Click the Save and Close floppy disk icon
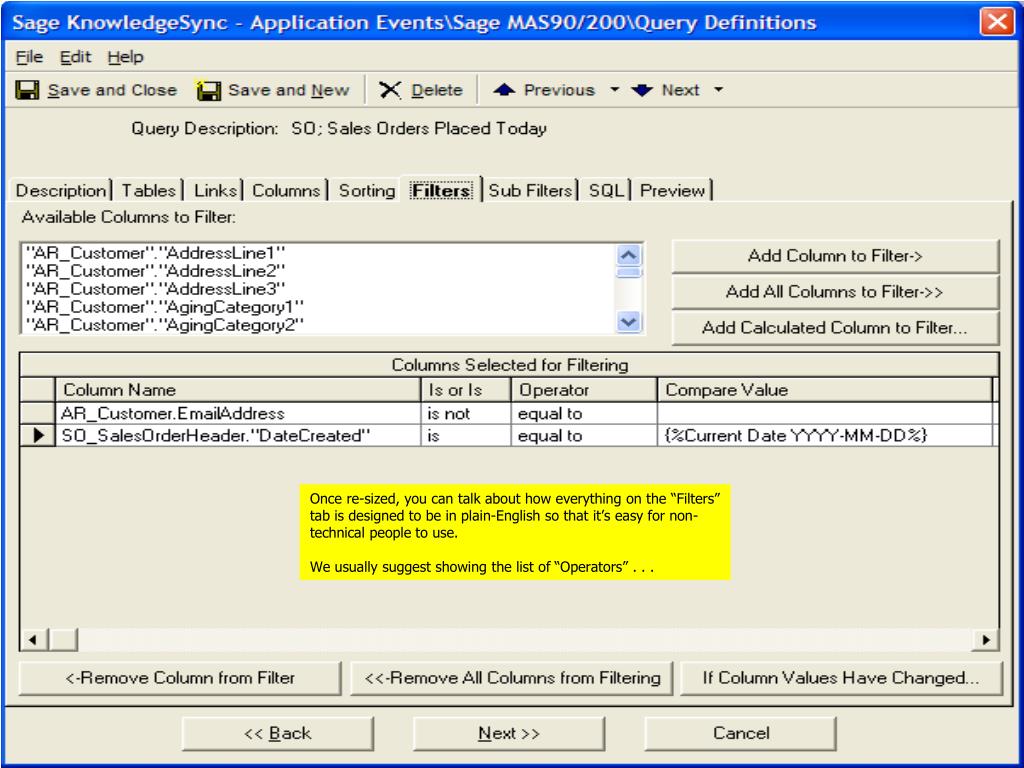Screen dimensions: 1024x768 (27, 90)
